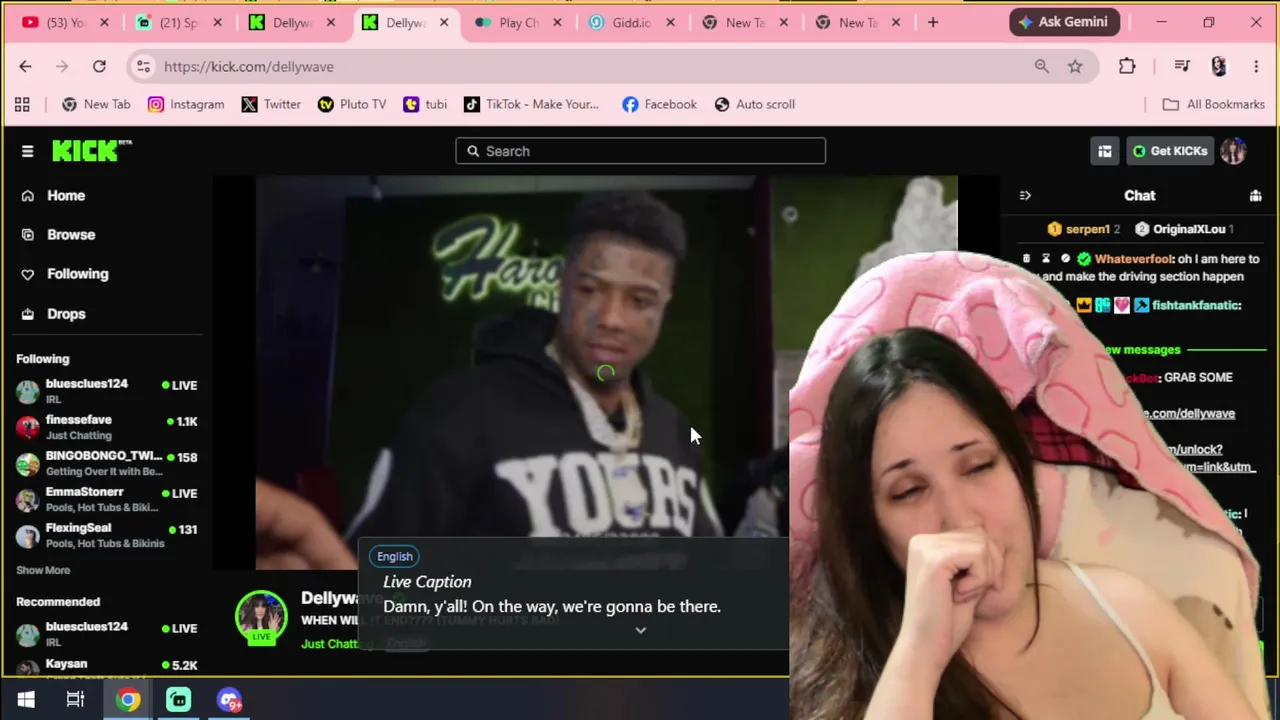Collapse the Live Caption panel with the chevron
1280x720 pixels.
pyautogui.click(x=641, y=630)
